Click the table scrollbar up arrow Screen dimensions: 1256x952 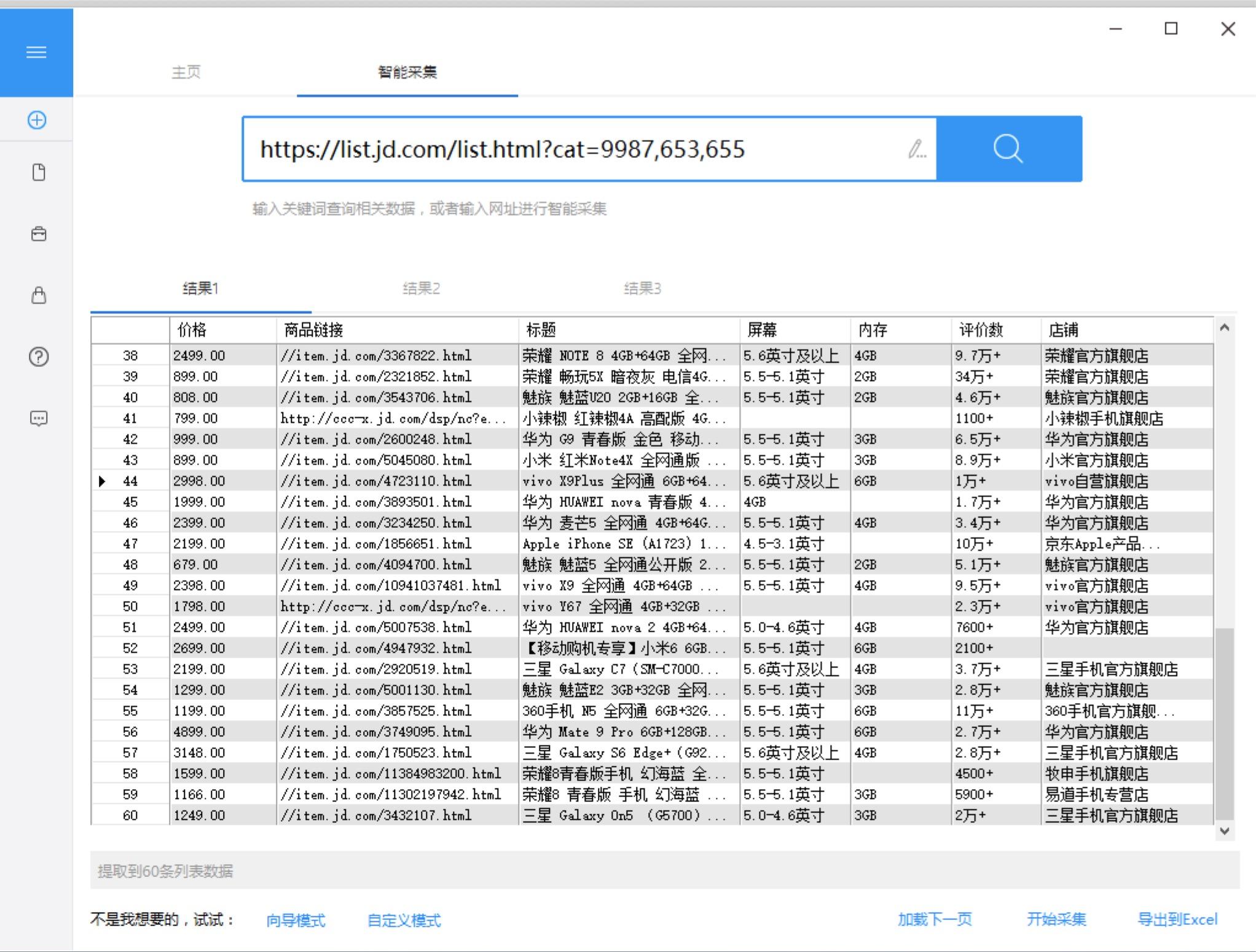click(x=1224, y=328)
